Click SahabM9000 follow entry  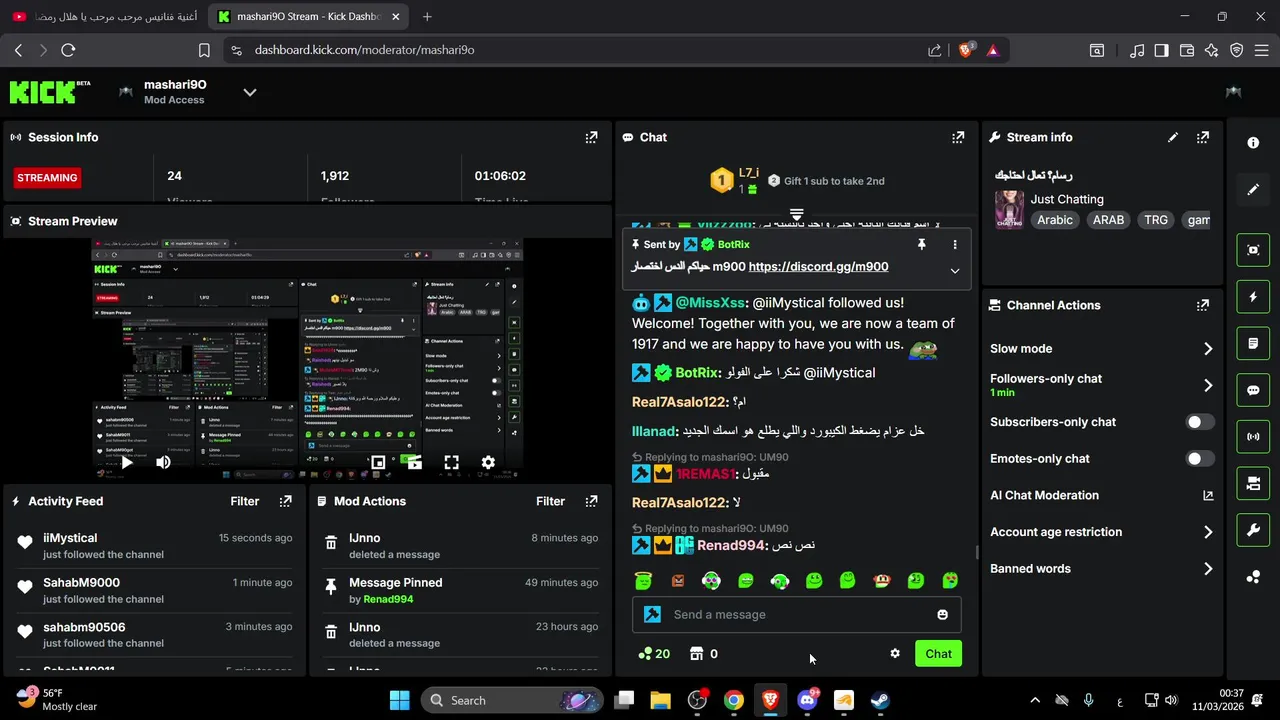coord(153,590)
